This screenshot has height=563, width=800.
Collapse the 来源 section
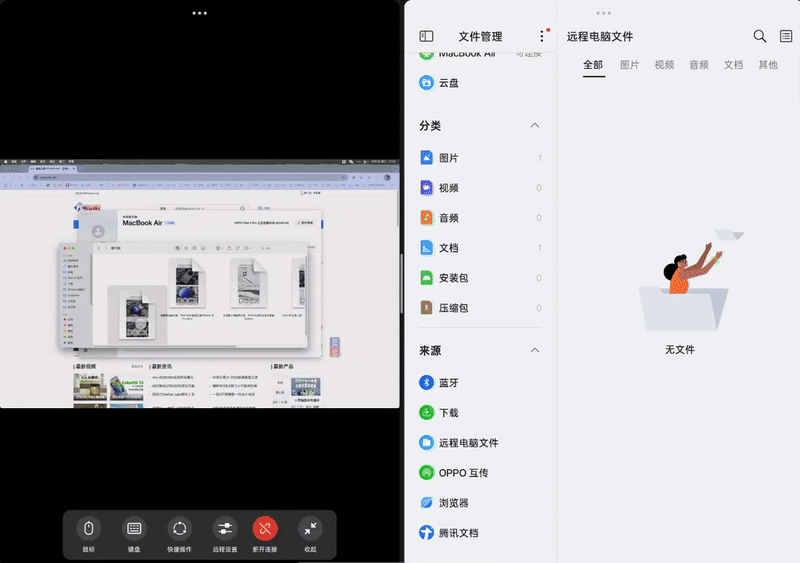[x=535, y=351]
